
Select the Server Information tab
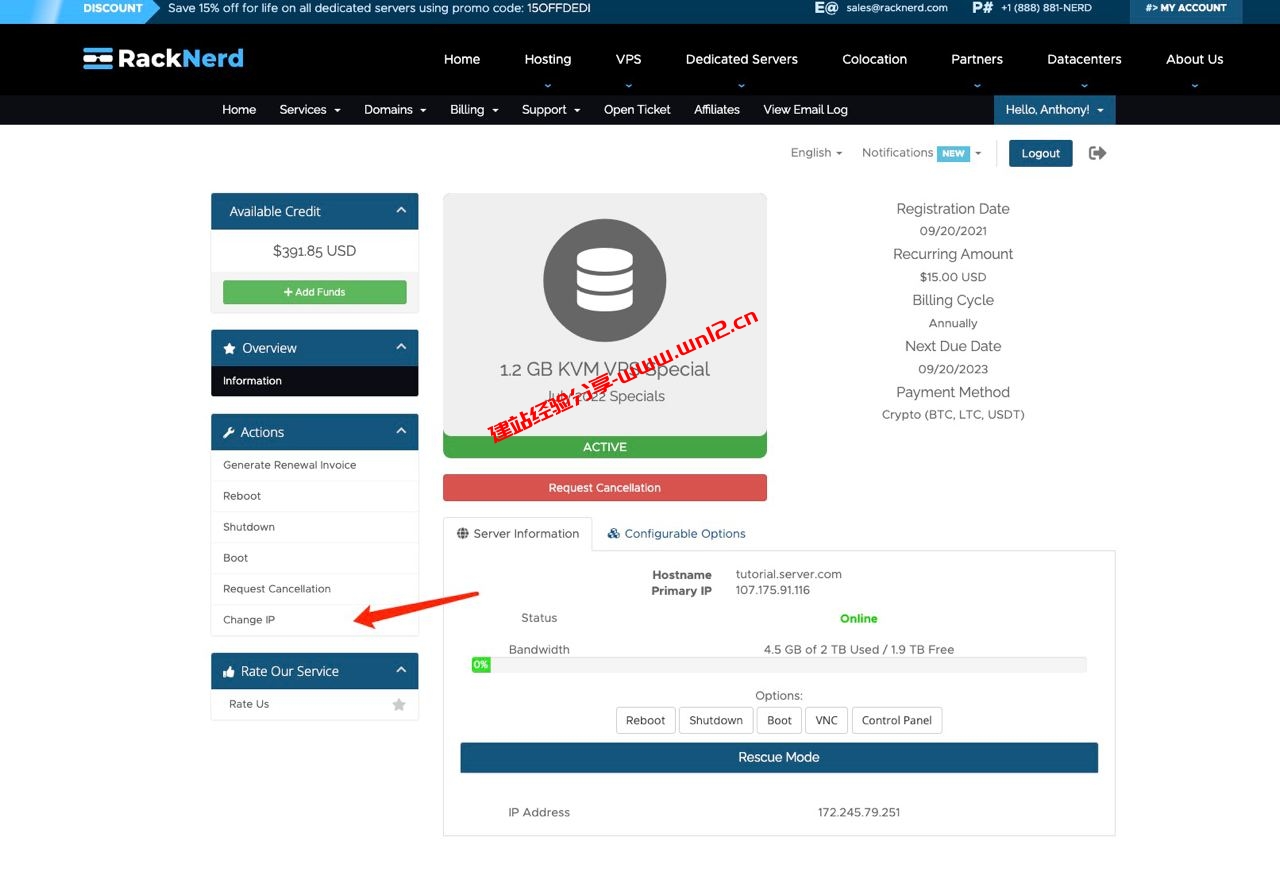coord(518,534)
